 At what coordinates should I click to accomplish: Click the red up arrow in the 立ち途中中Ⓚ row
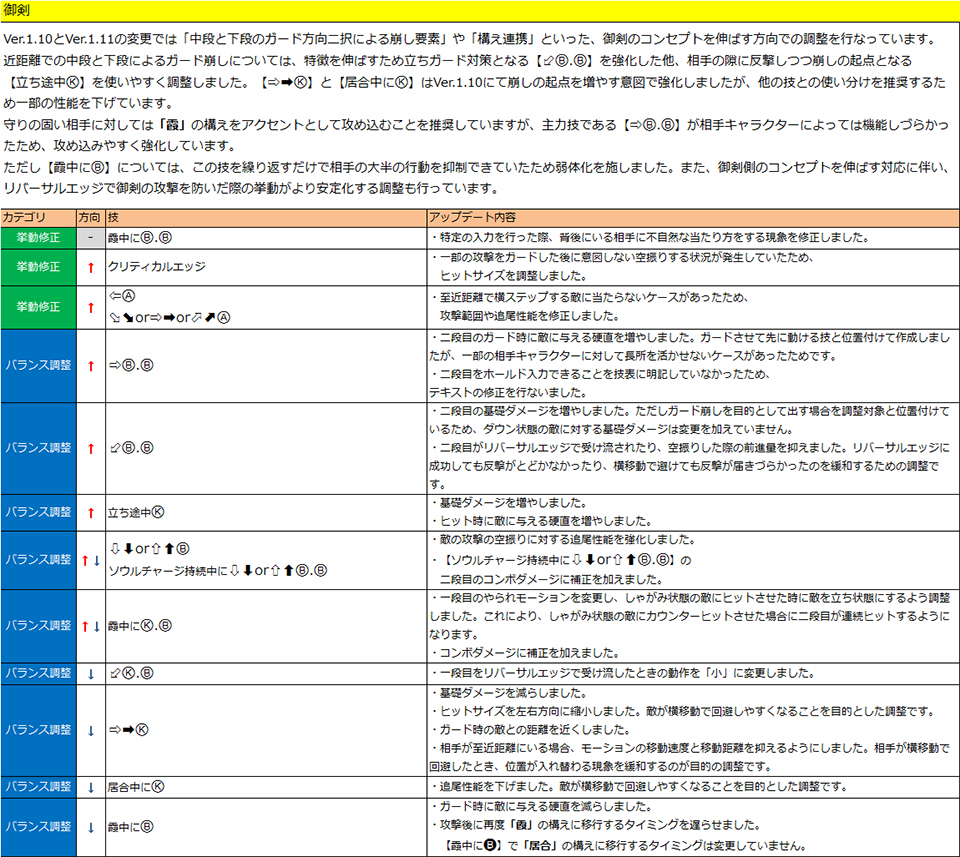[90, 512]
